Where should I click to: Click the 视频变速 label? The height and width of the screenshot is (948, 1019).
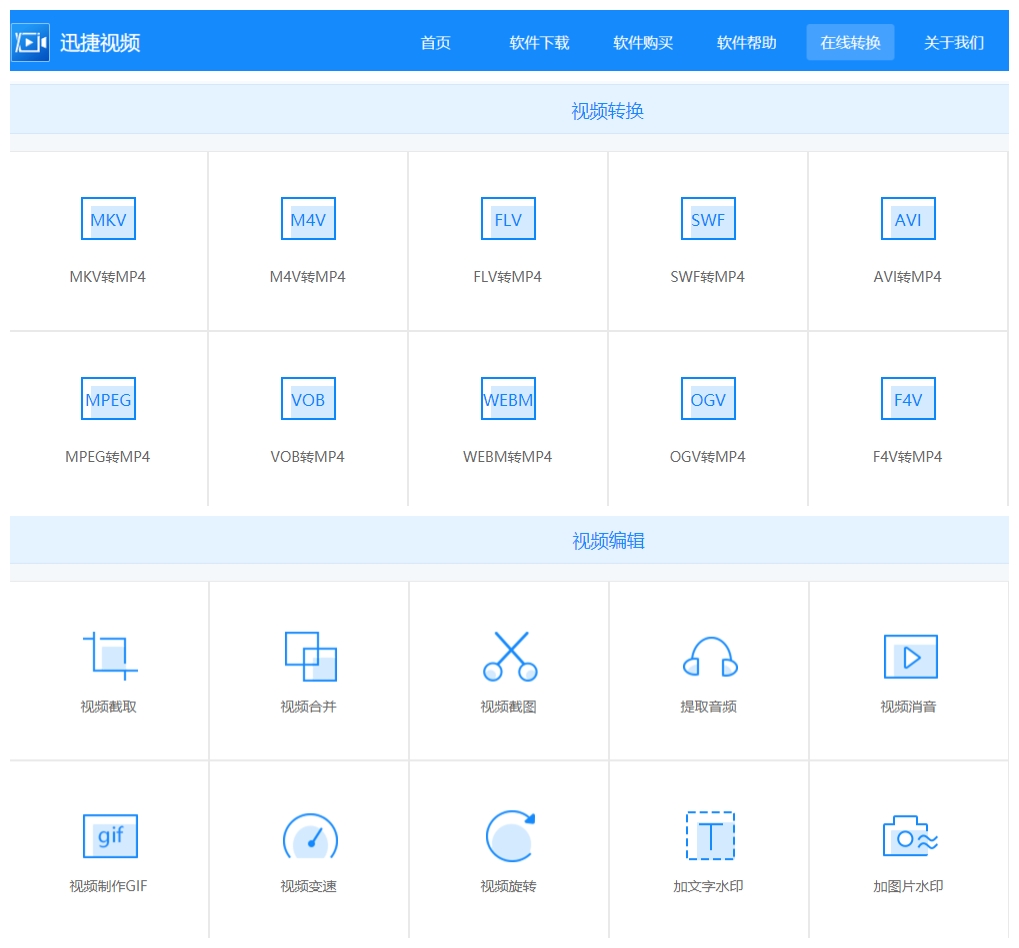click(x=309, y=886)
